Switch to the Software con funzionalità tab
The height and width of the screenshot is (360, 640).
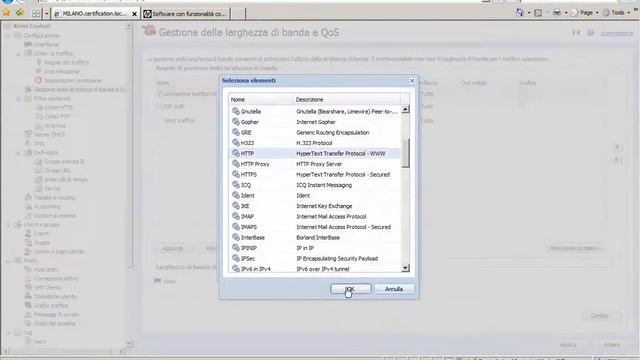(x=186, y=13)
